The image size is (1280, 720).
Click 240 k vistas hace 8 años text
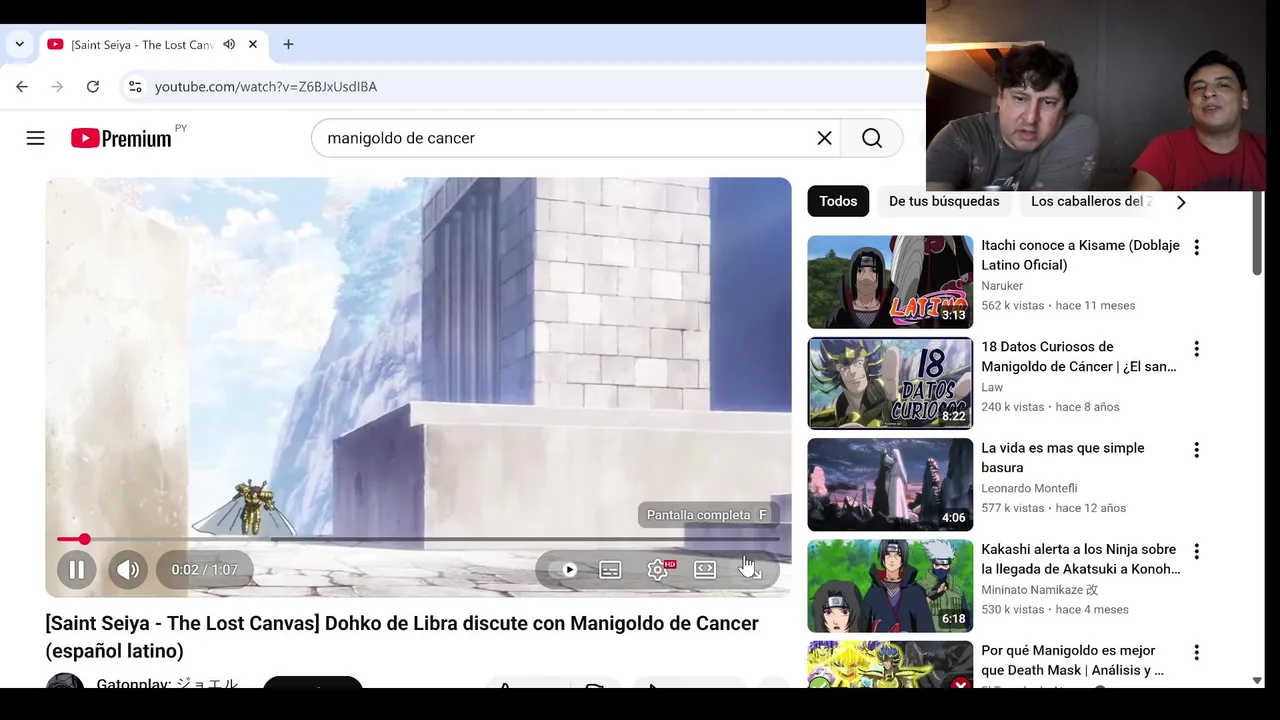click(x=1050, y=407)
